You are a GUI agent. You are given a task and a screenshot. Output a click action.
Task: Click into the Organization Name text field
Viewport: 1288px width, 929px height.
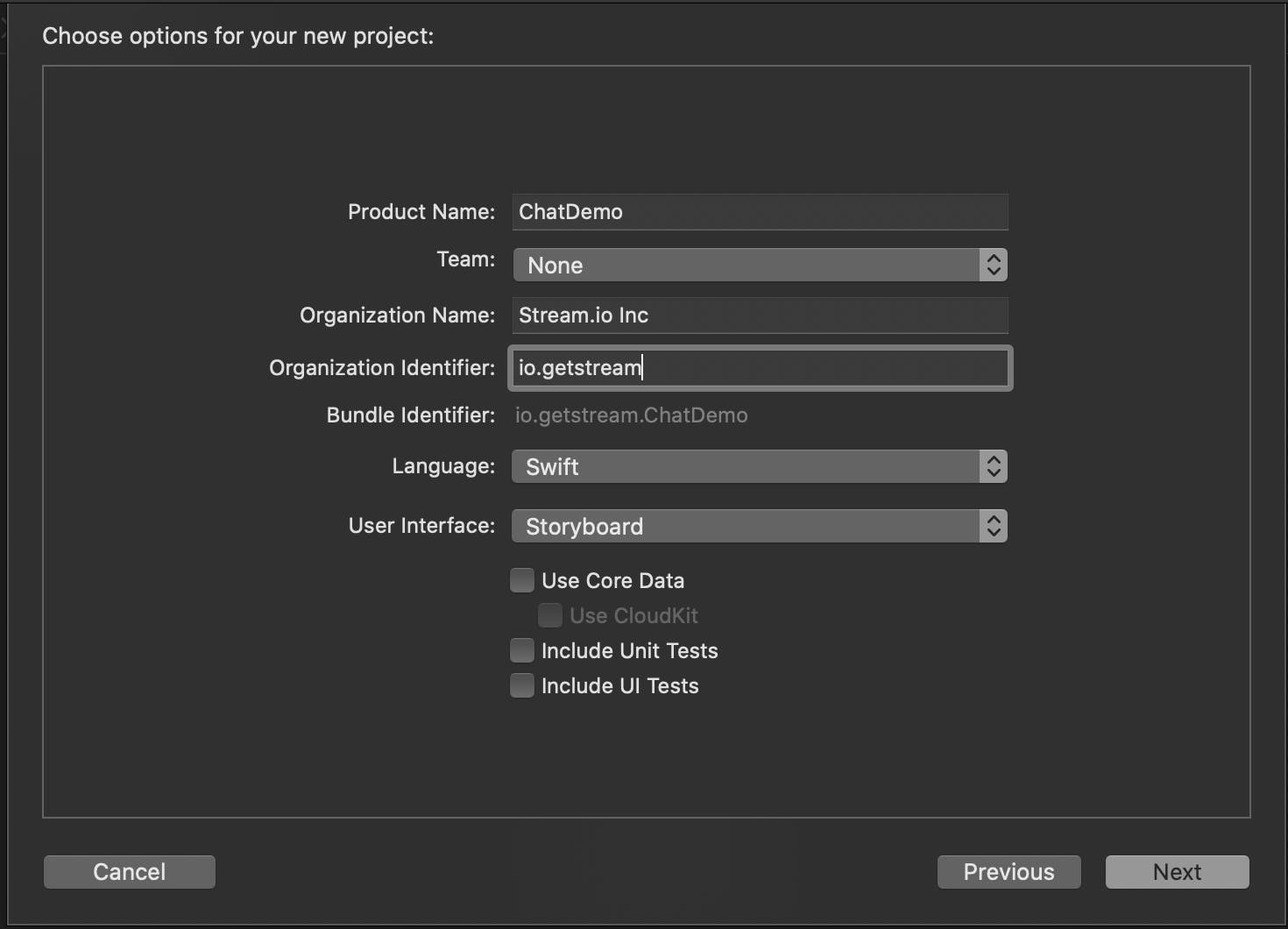(760, 316)
